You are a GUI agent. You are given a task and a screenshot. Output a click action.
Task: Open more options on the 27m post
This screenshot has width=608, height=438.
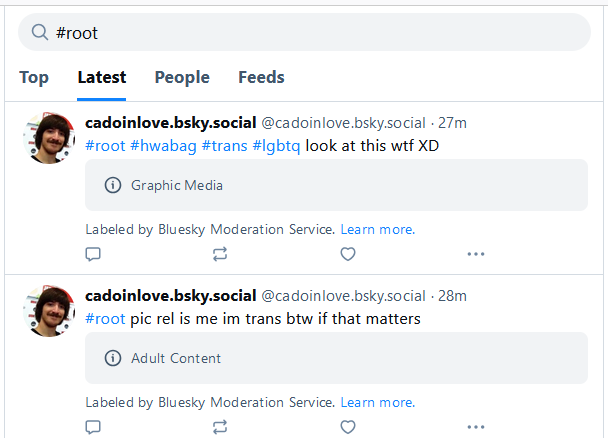tap(476, 254)
